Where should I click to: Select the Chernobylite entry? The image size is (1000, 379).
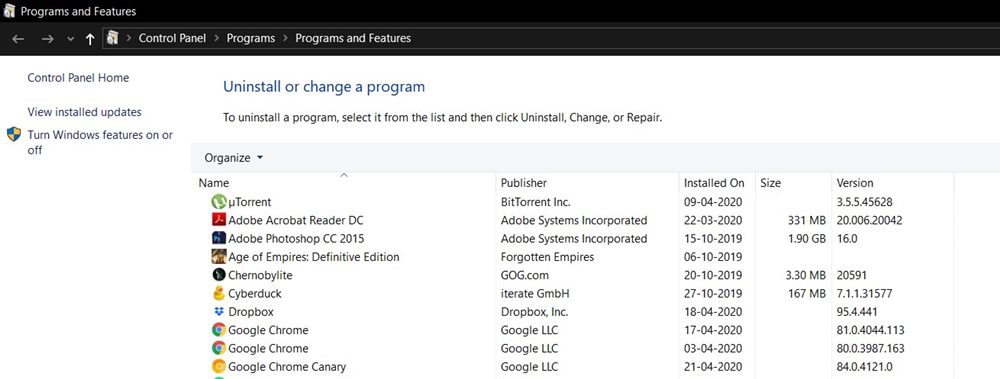[x=260, y=276]
